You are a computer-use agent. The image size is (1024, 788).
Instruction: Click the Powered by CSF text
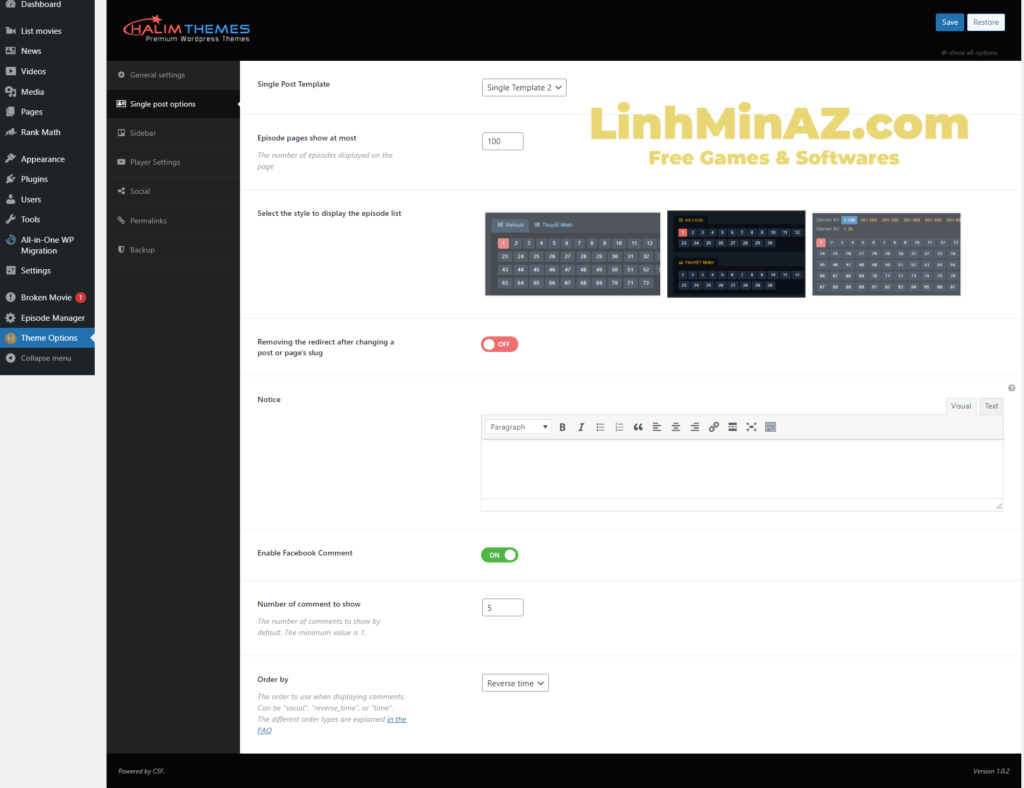(141, 771)
